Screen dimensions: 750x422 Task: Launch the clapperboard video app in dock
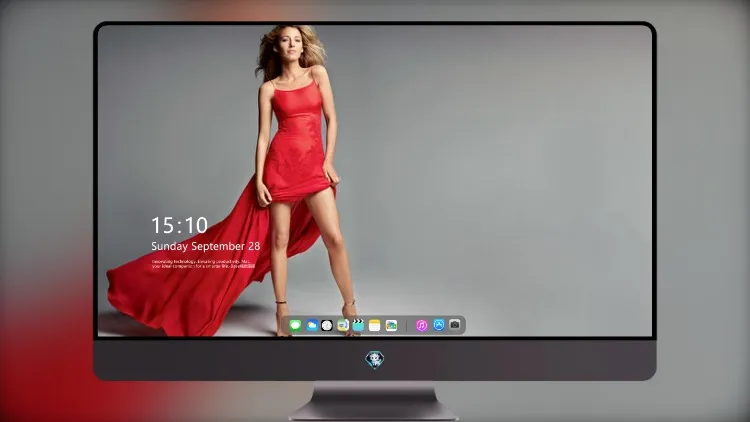click(358, 325)
